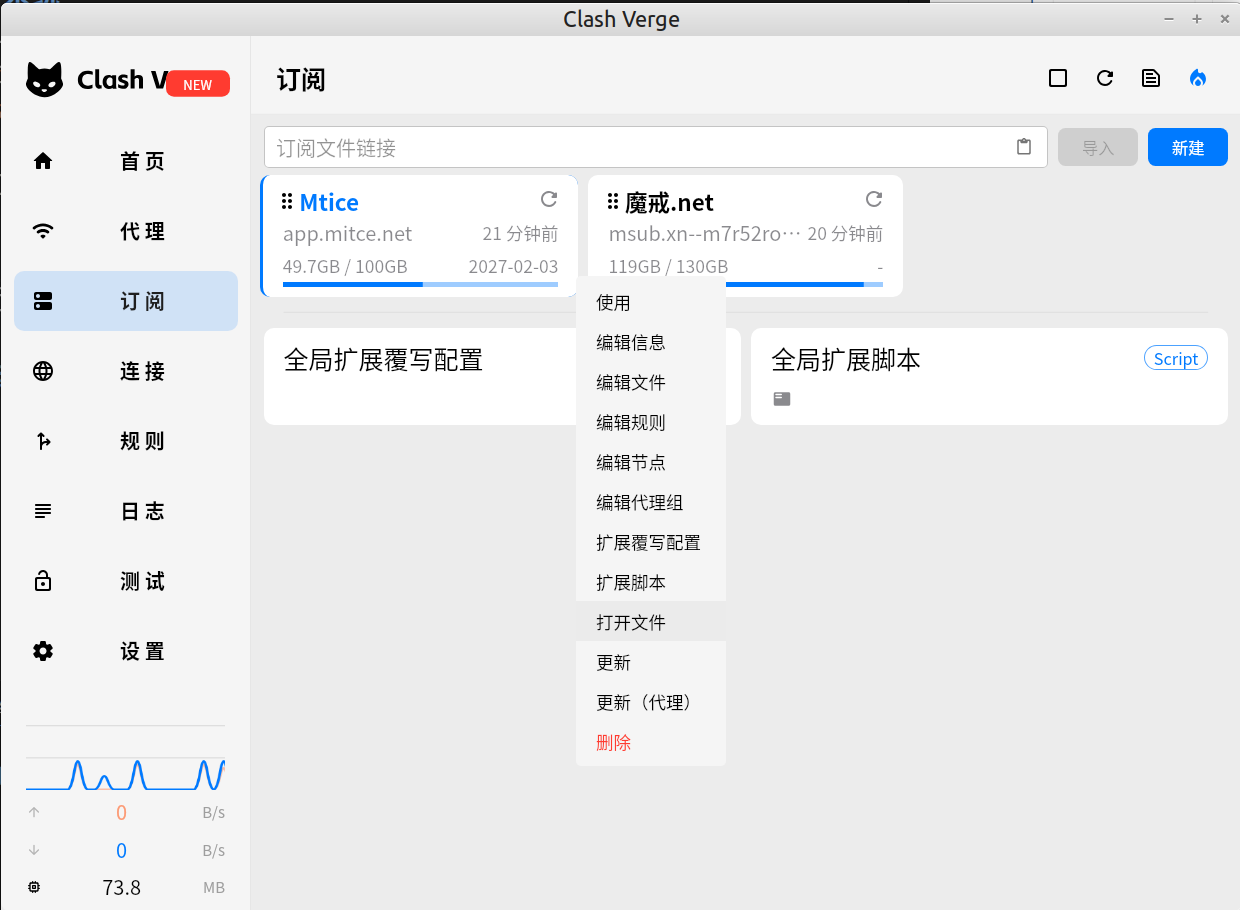Viewport: 1240px width, 910px height.
Task: Choose 编辑文件 in the context menu
Action: pyautogui.click(x=651, y=382)
